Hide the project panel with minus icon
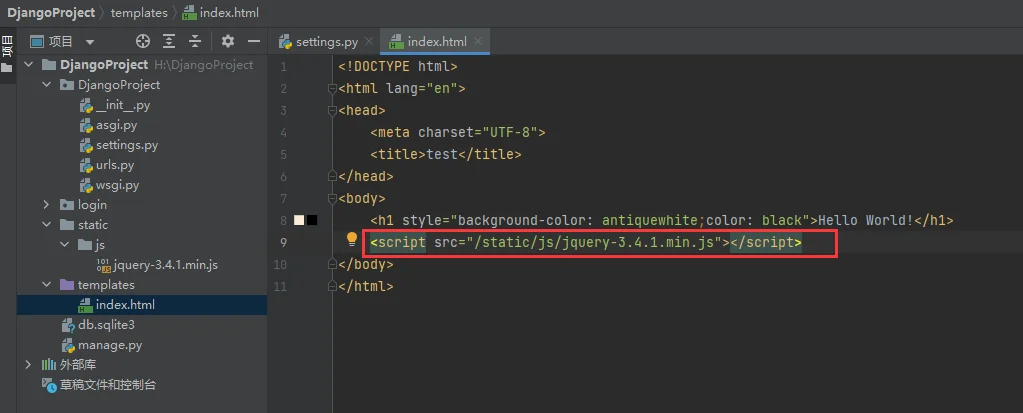The width and height of the screenshot is (1023, 413). [x=254, y=42]
